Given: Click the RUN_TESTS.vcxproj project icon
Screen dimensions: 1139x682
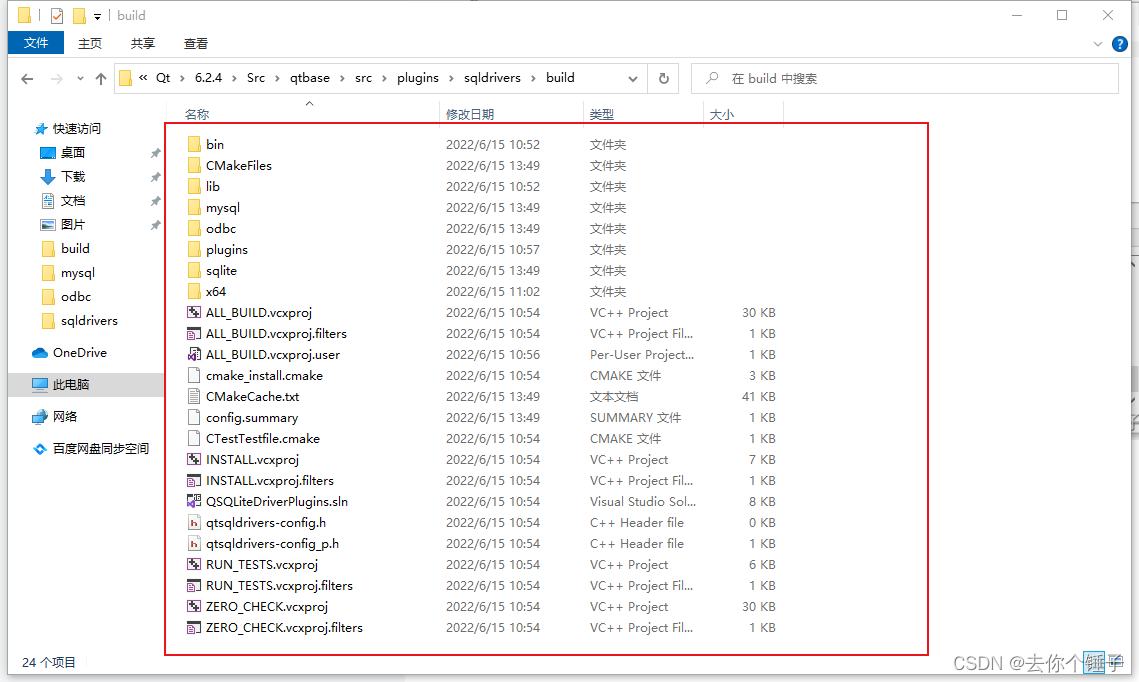Looking at the screenshot, I should [x=194, y=565].
